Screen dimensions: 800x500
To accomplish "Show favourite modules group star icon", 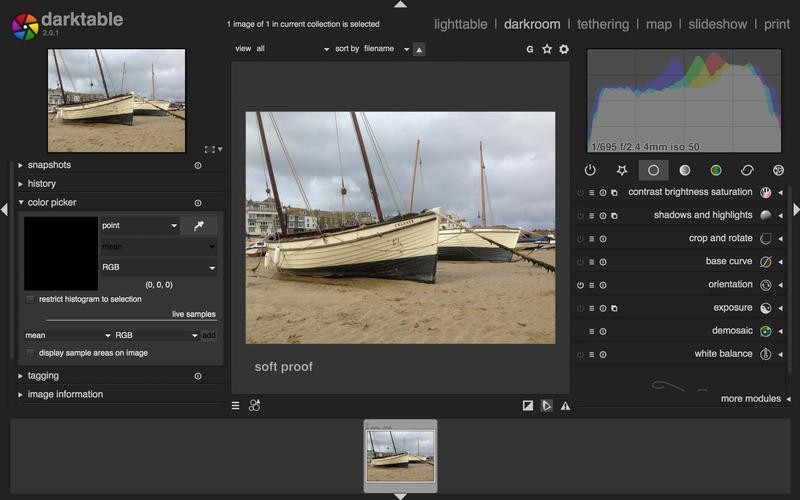I will coord(621,170).
